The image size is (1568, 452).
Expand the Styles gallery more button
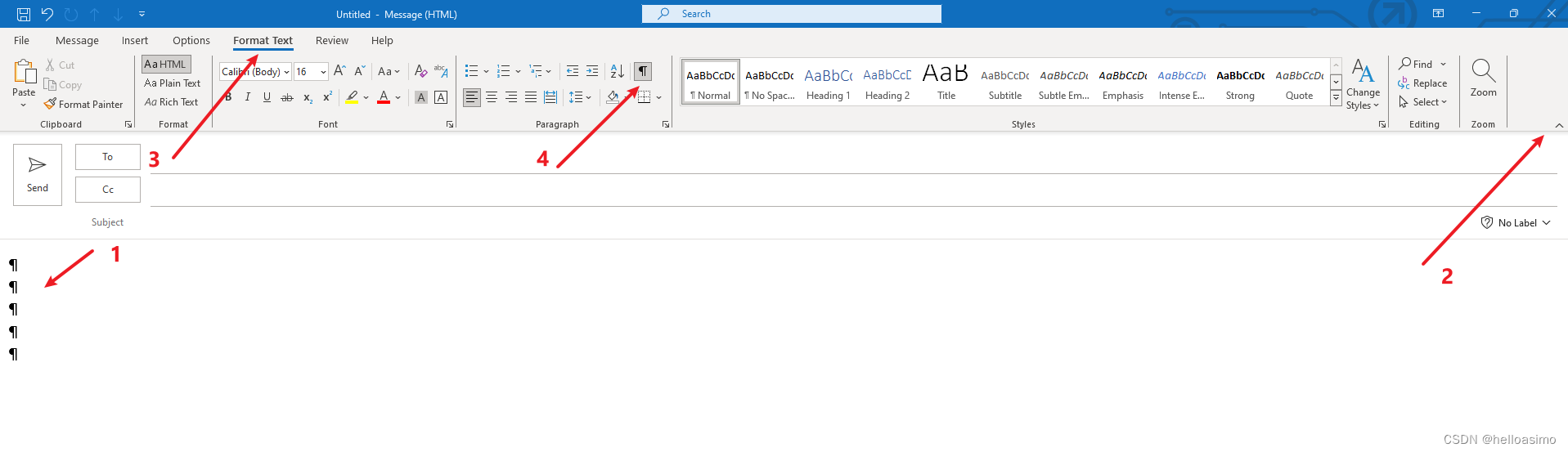pos(1336,97)
